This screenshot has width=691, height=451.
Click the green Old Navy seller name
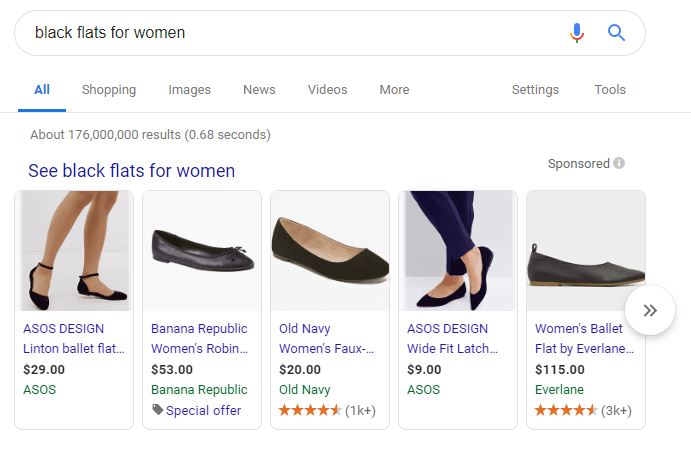[x=305, y=390]
